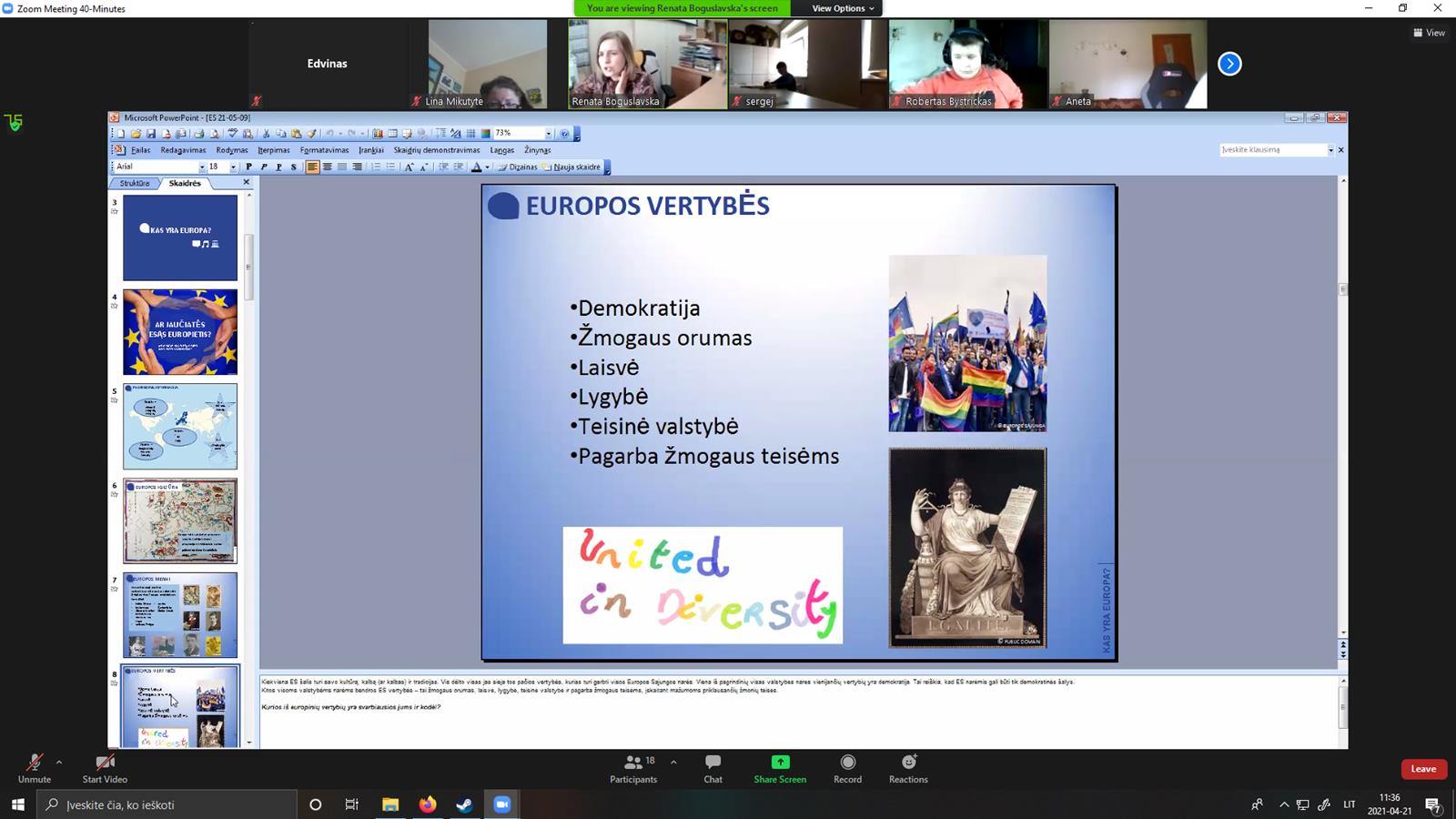Image resolution: width=1456 pixels, height=819 pixels.
Task: Open Steam from the Windows taskbar
Action: coord(464,804)
